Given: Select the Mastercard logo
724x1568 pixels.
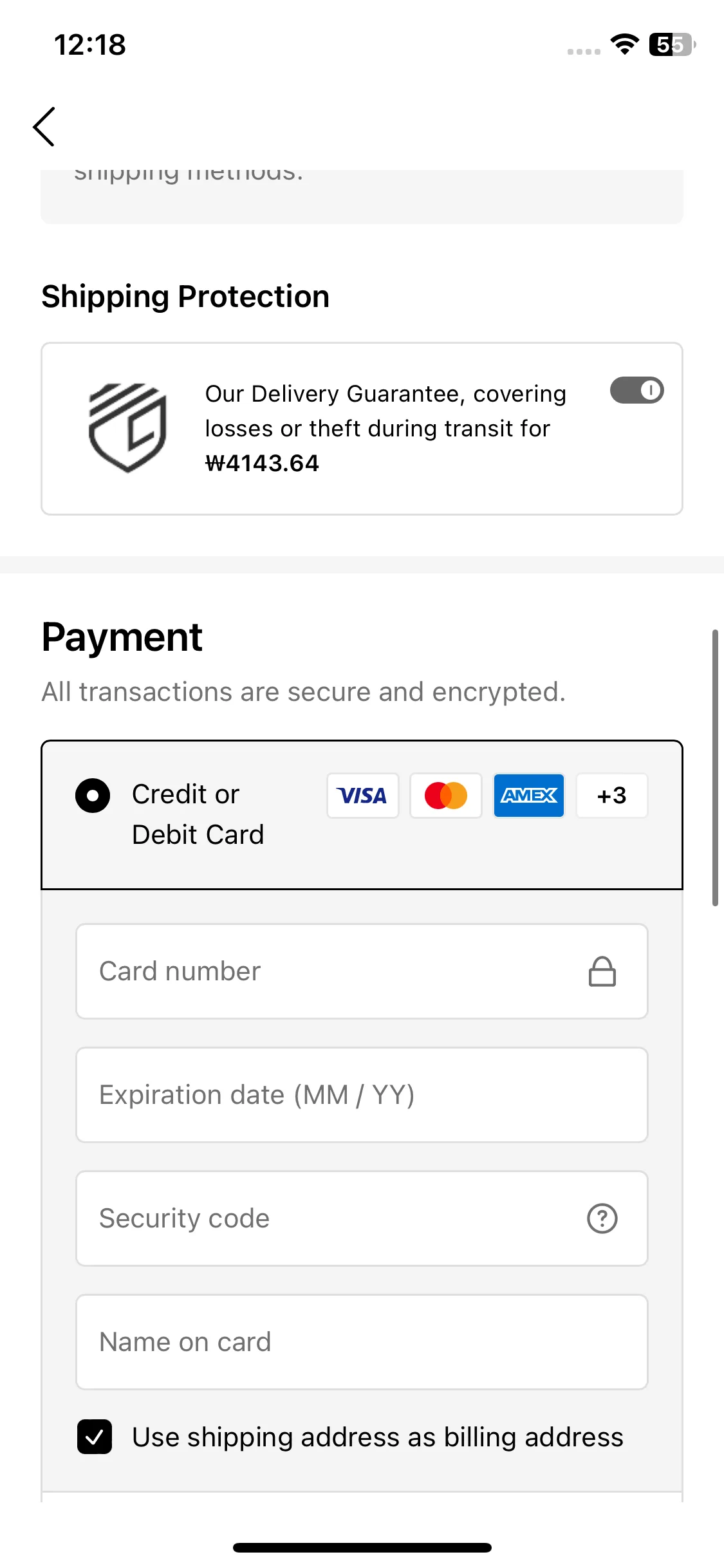Looking at the screenshot, I should 446,796.
